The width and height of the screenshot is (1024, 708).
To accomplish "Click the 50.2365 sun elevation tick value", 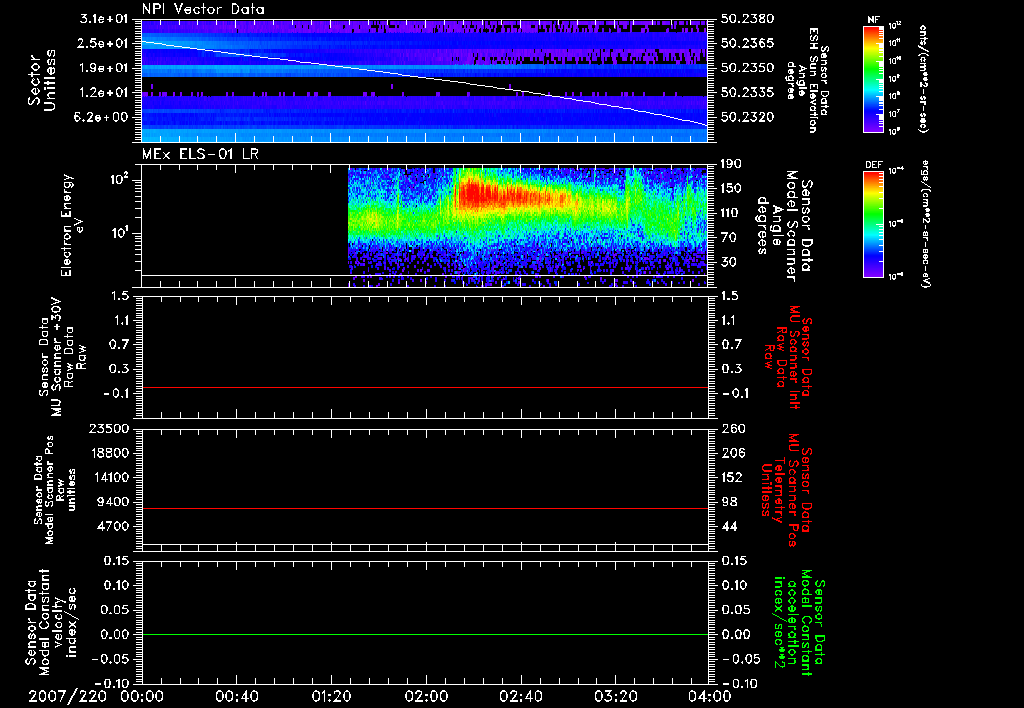I will (748, 43).
